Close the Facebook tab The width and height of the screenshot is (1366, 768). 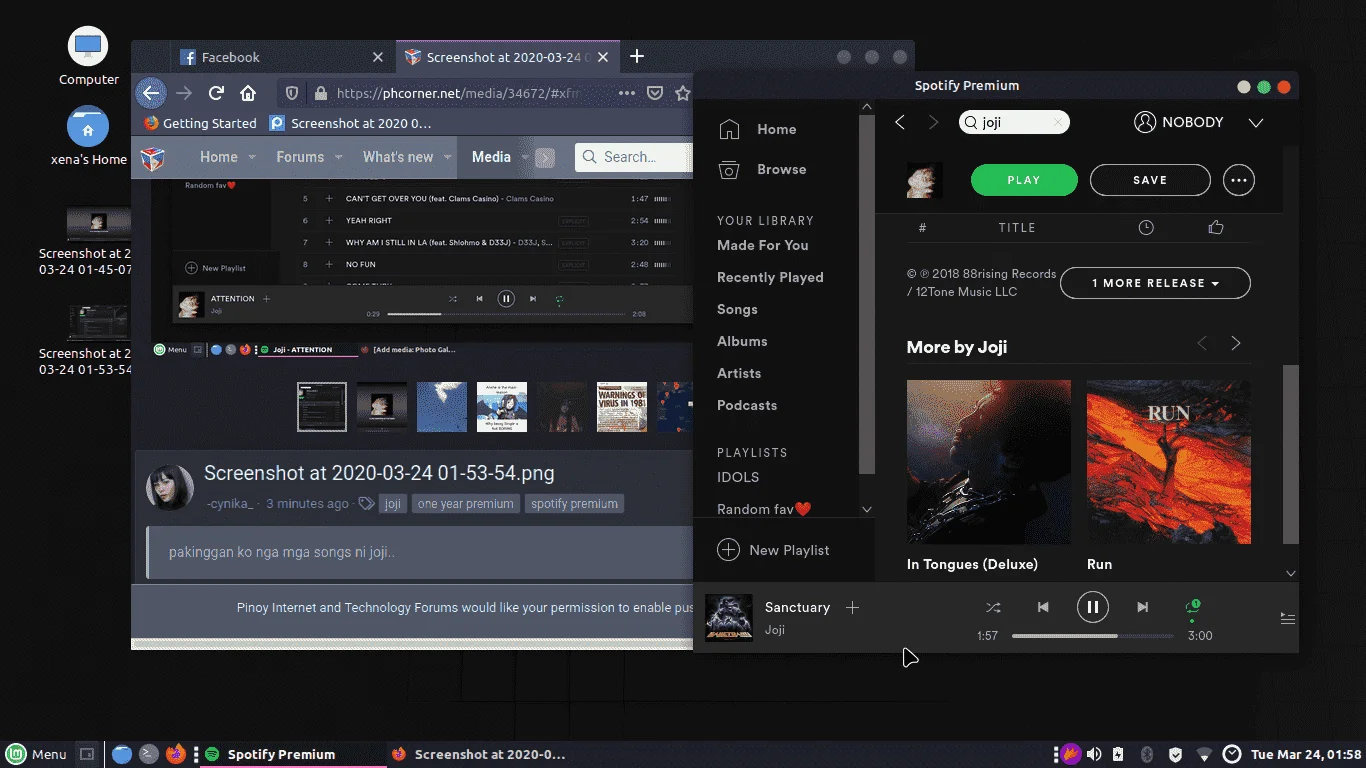[378, 57]
